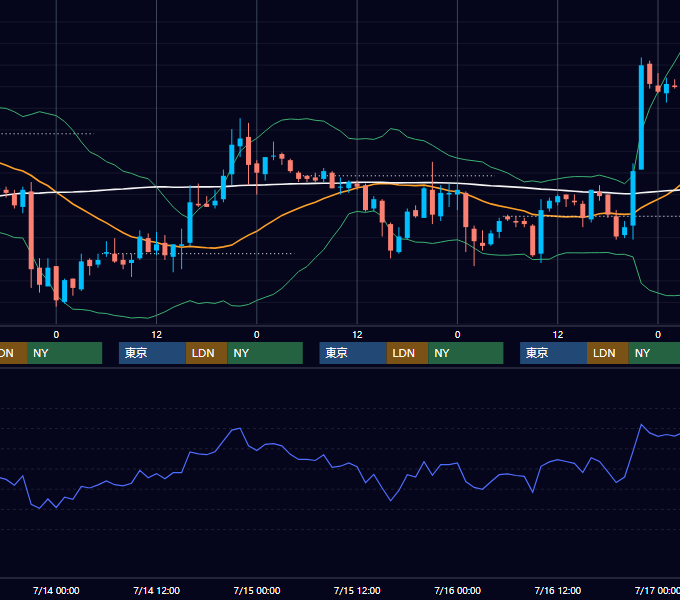Viewport: 680px width, 600px height.
Task: Click the 7/15 12:00 date label
Action: coord(357,590)
